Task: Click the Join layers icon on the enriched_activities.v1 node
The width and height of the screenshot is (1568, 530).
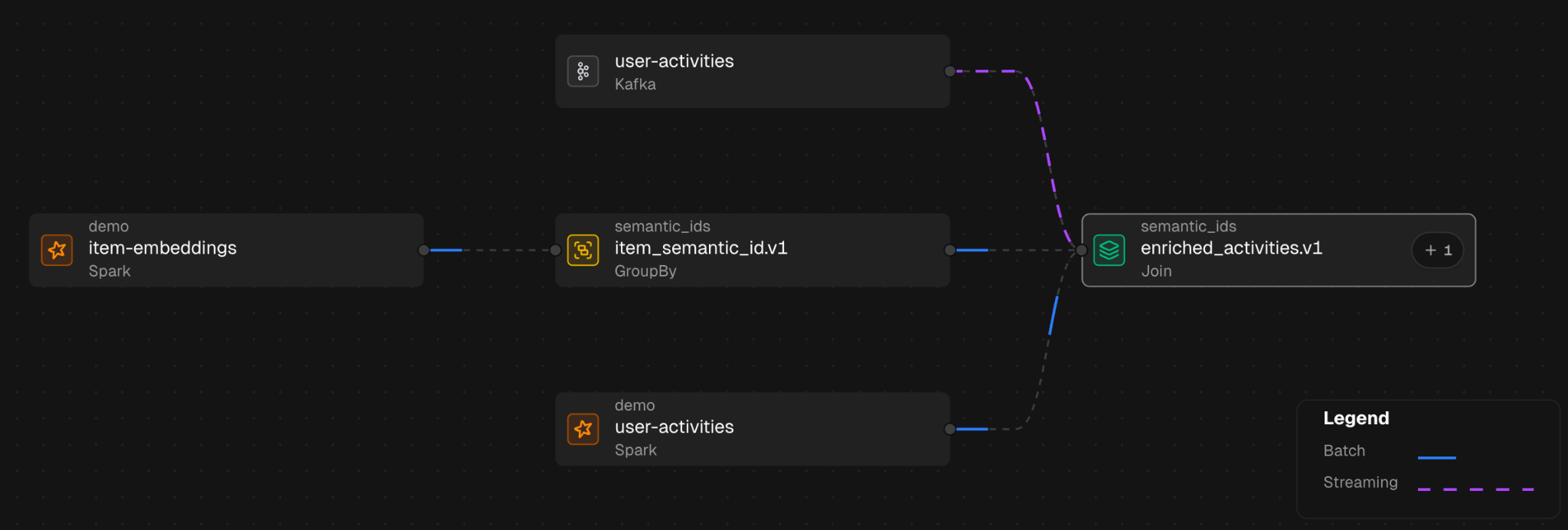Action: pos(1109,250)
